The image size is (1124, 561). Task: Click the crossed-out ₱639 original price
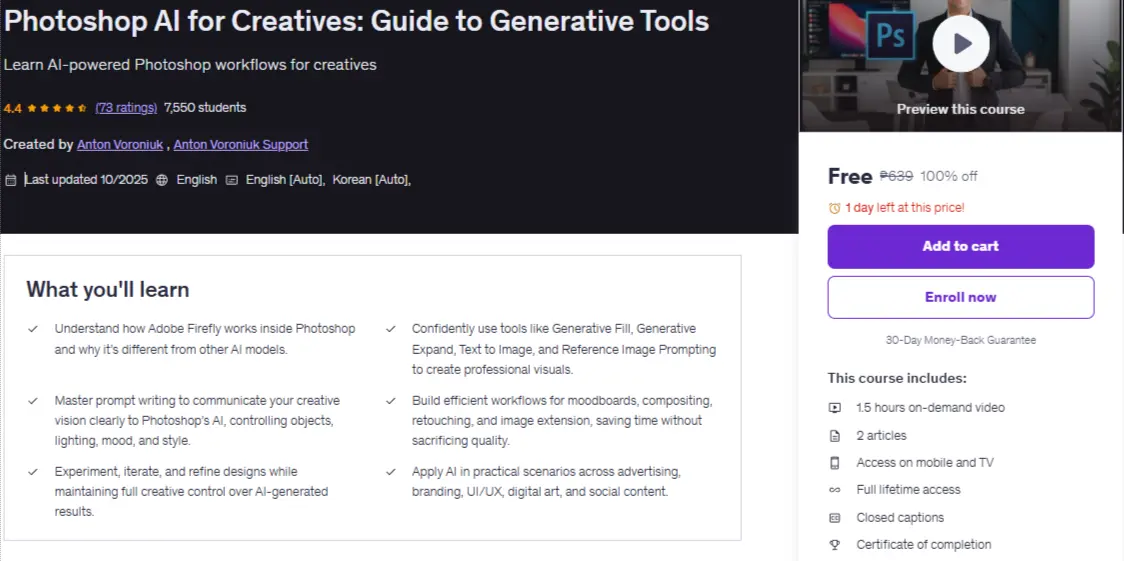pyautogui.click(x=896, y=176)
